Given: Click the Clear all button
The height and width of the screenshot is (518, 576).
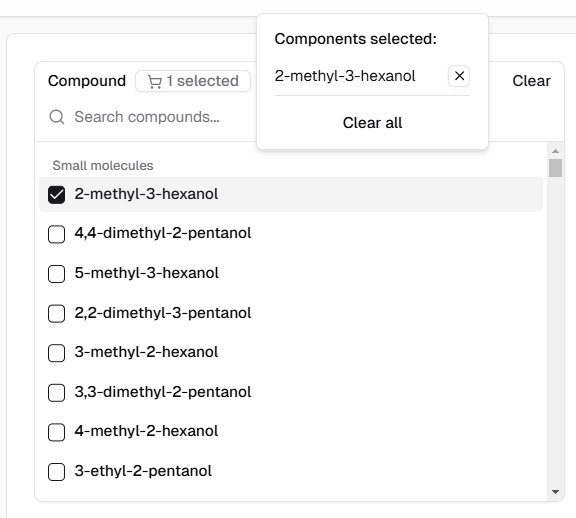Looking at the screenshot, I should 372,123.
